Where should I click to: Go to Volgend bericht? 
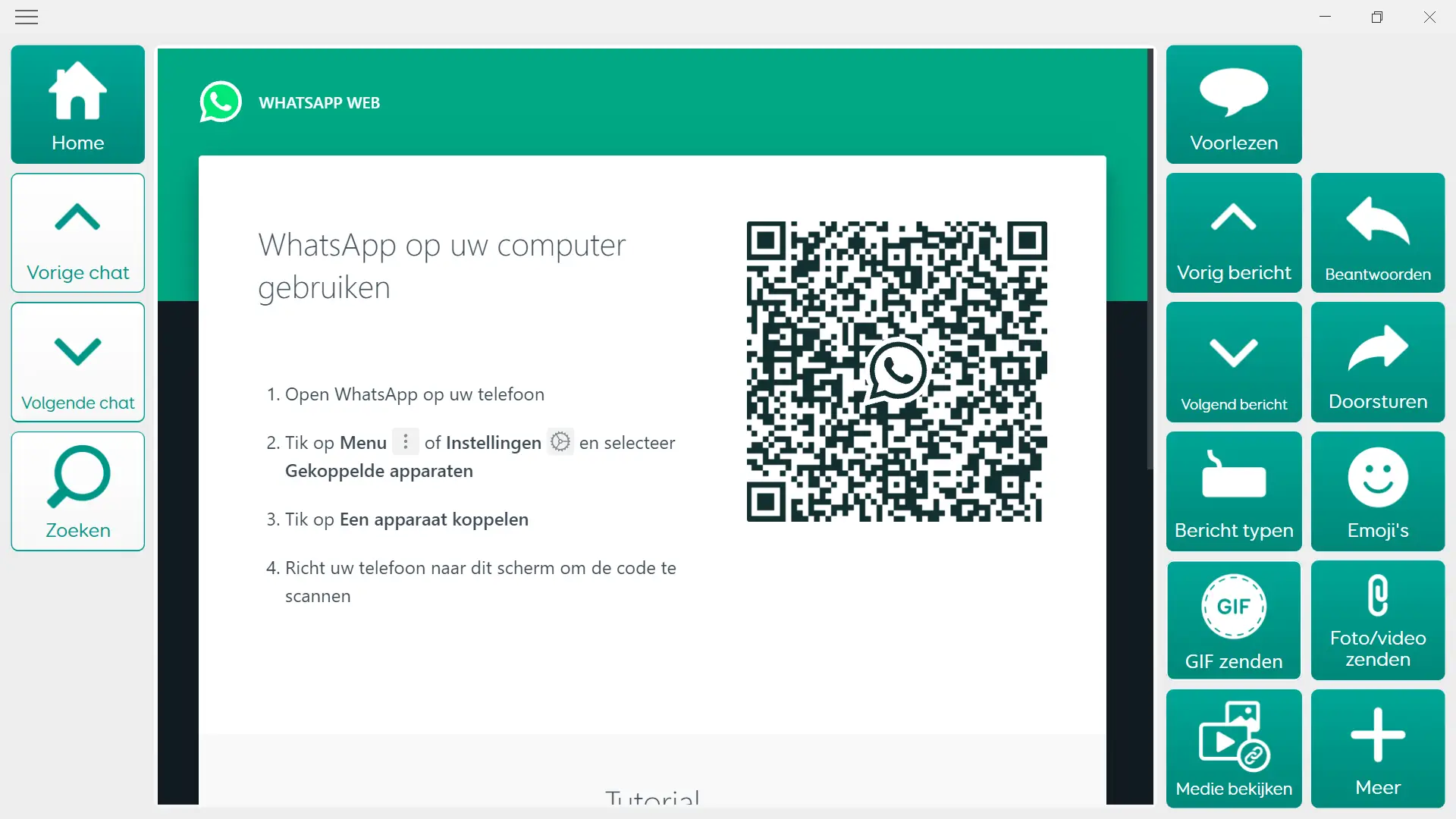point(1234,362)
